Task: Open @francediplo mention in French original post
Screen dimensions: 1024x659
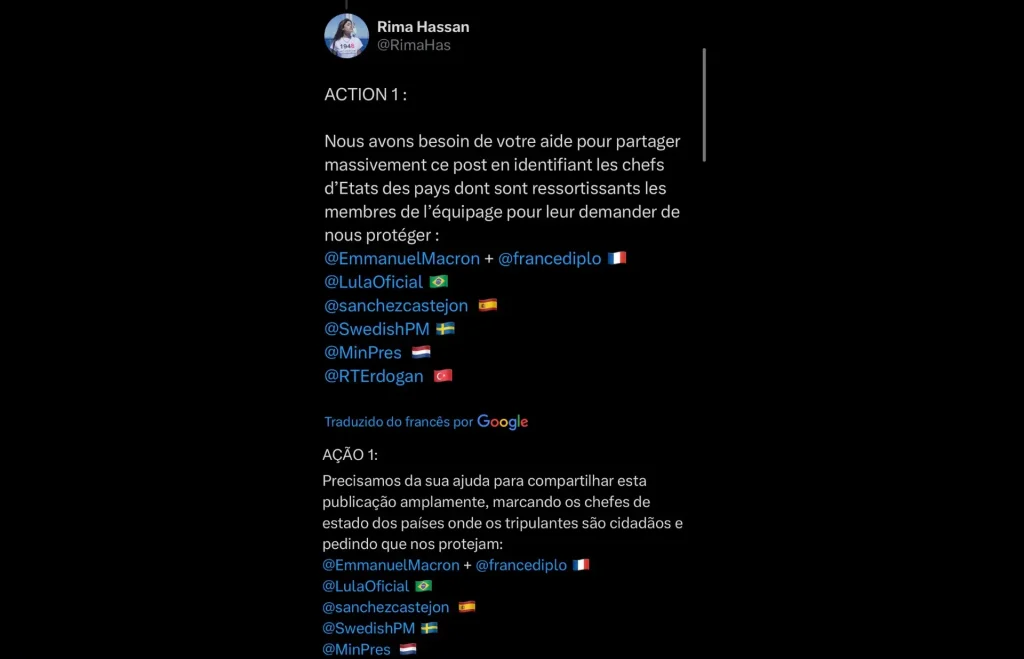Action: click(x=549, y=258)
